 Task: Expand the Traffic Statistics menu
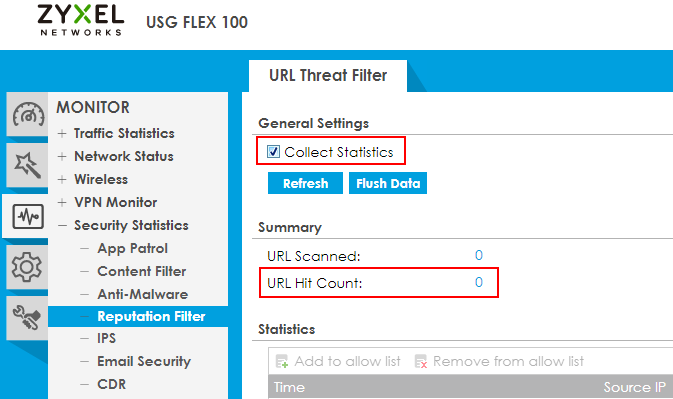(x=62, y=133)
